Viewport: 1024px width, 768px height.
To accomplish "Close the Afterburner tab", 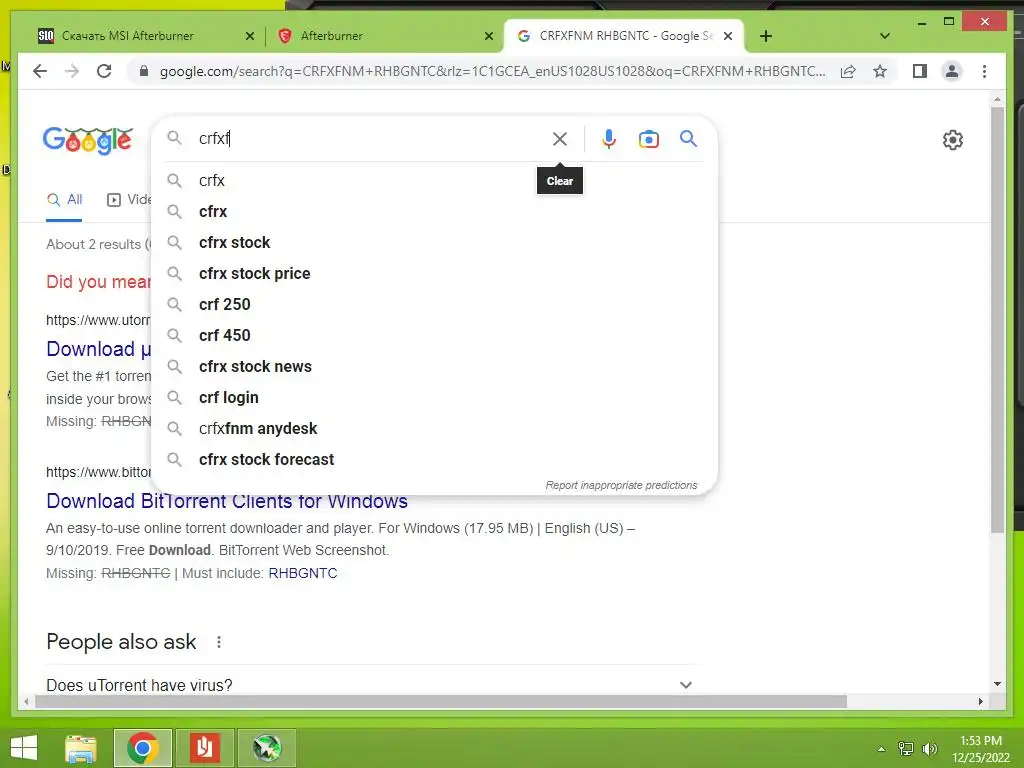I will pos(488,36).
